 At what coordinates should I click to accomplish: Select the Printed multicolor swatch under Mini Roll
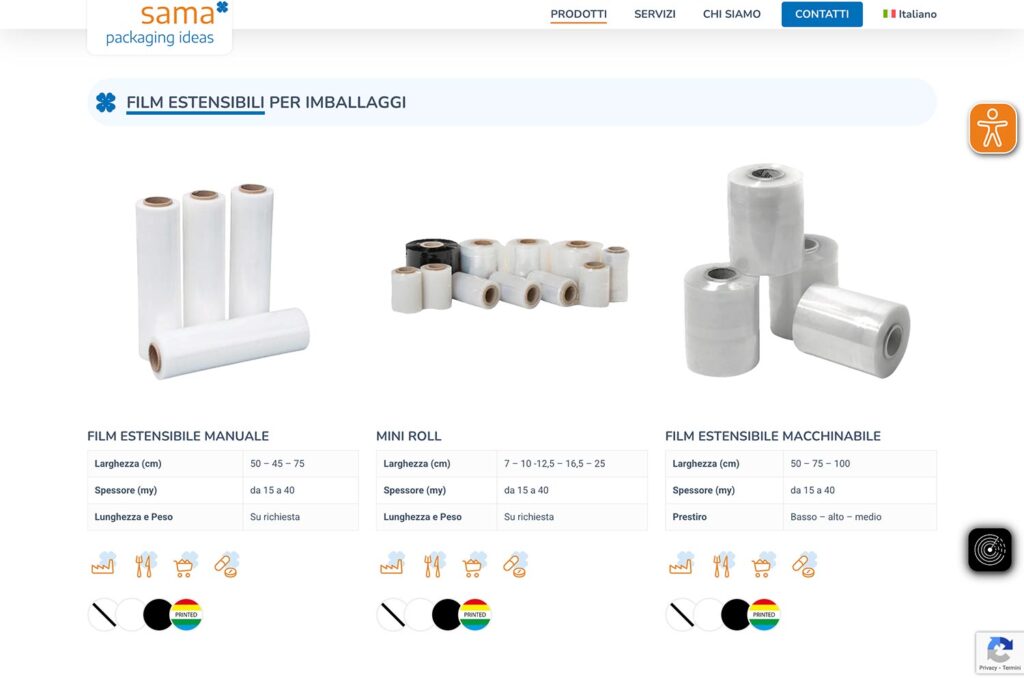(x=475, y=614)
